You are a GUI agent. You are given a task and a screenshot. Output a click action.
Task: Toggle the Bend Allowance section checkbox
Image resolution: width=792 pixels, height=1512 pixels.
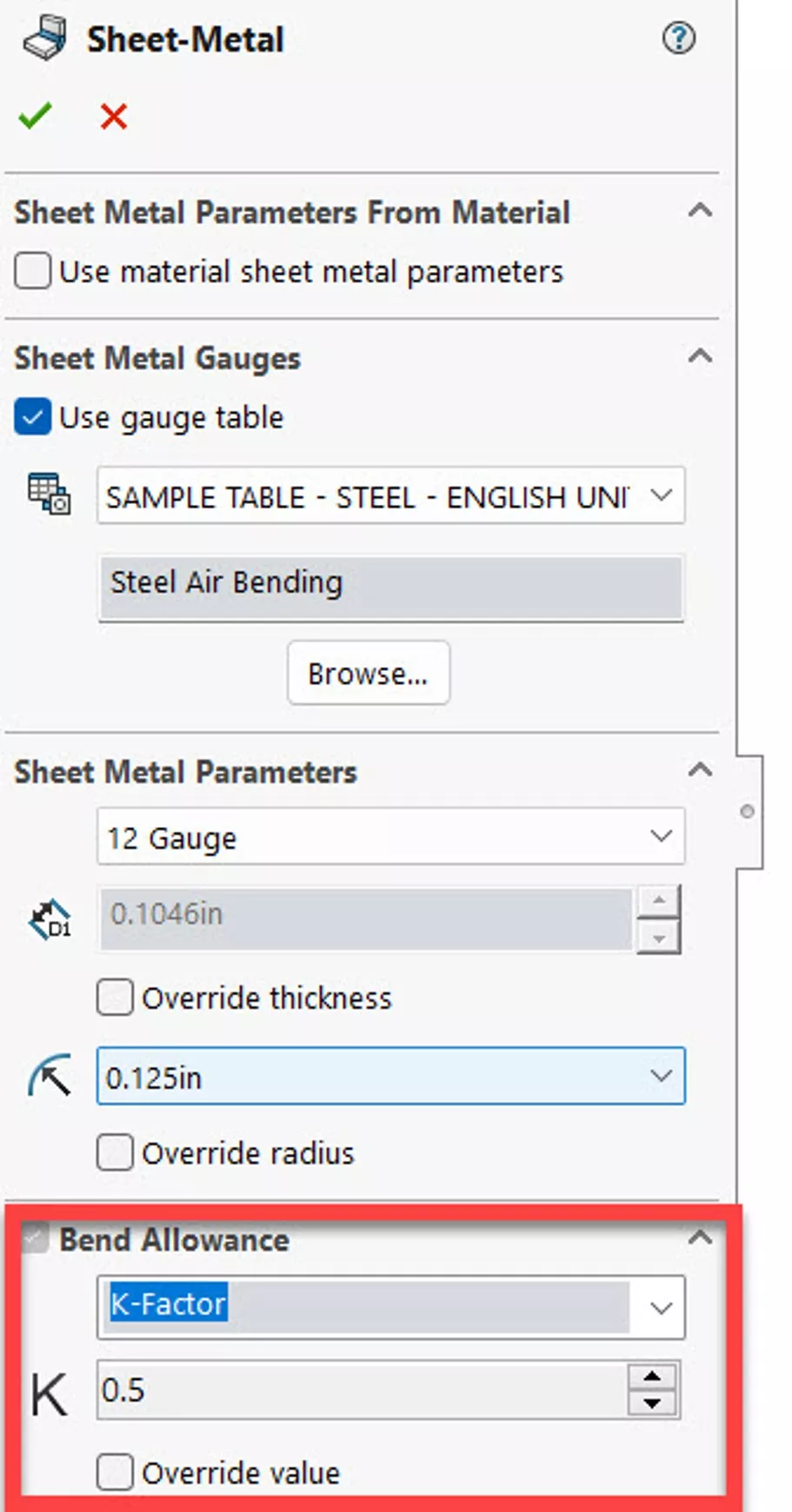(x=36, y=1237)
